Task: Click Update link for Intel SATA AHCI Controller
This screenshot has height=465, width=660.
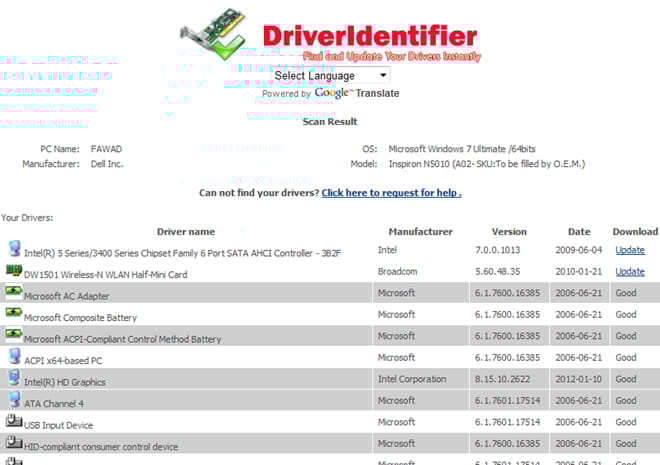Action: (x=630, y=250)
